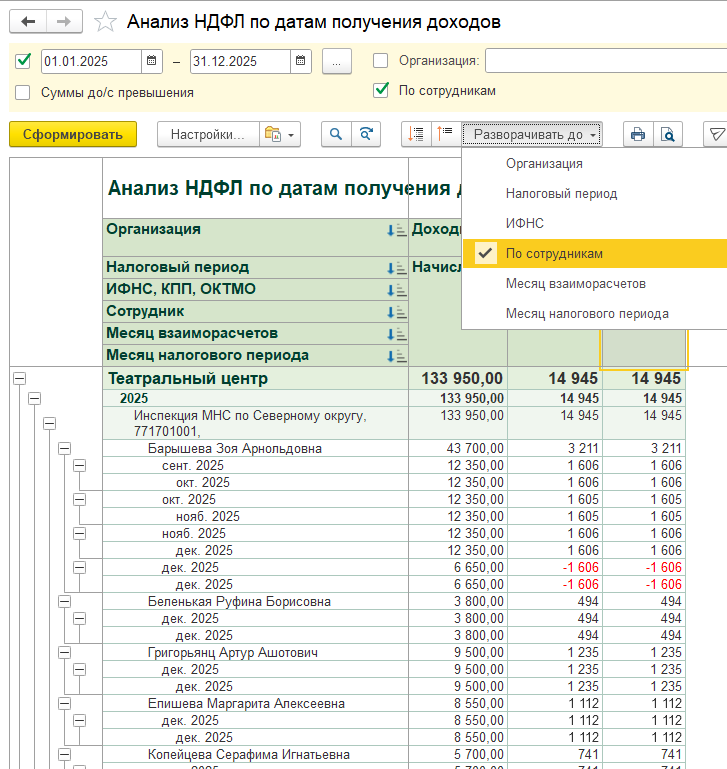Add report to favorites with star icon
This screenshot has height=769, width=727.
tap(104, 22)
